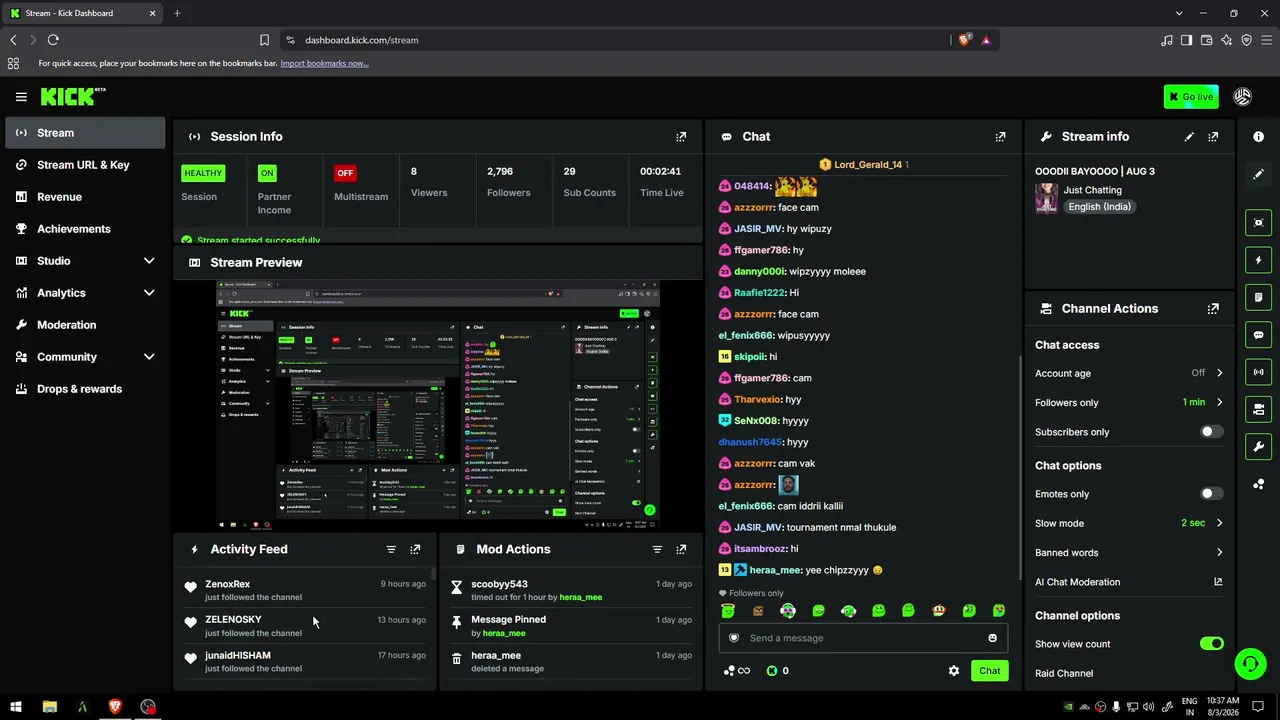Viewport: 1280px width, 720px height.
Task: Pop out the Activity Feed panel
Action: coord(415,550)
